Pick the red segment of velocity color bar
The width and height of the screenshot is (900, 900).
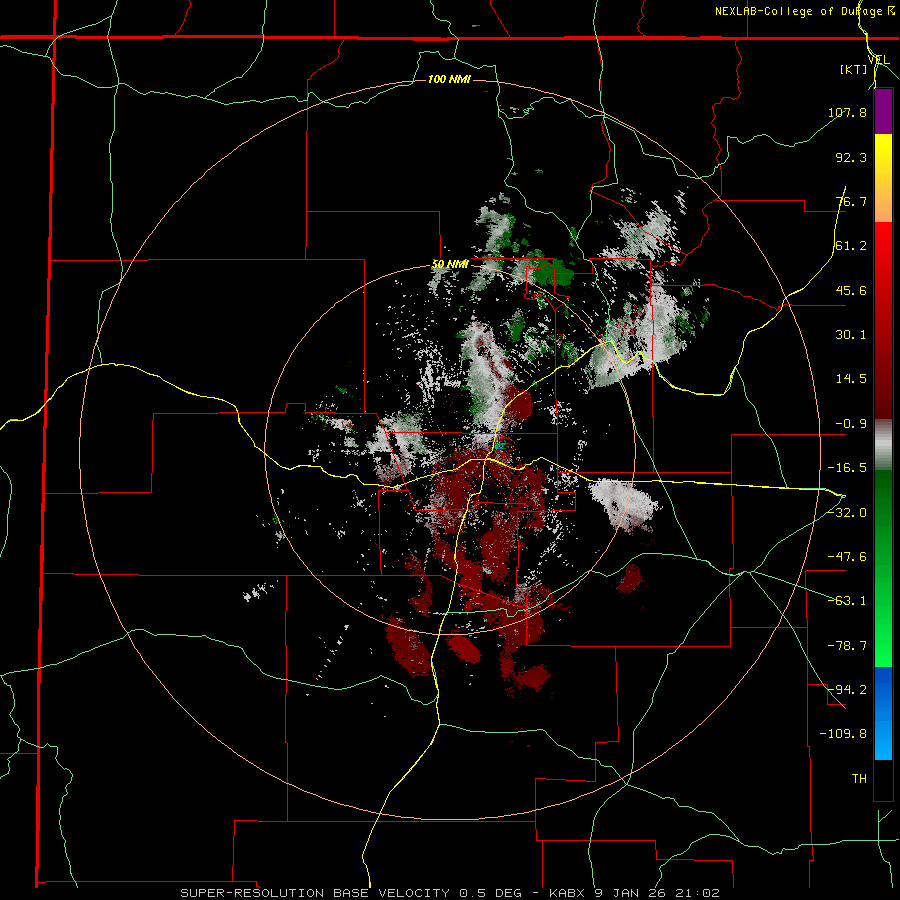tap(883, 320)
